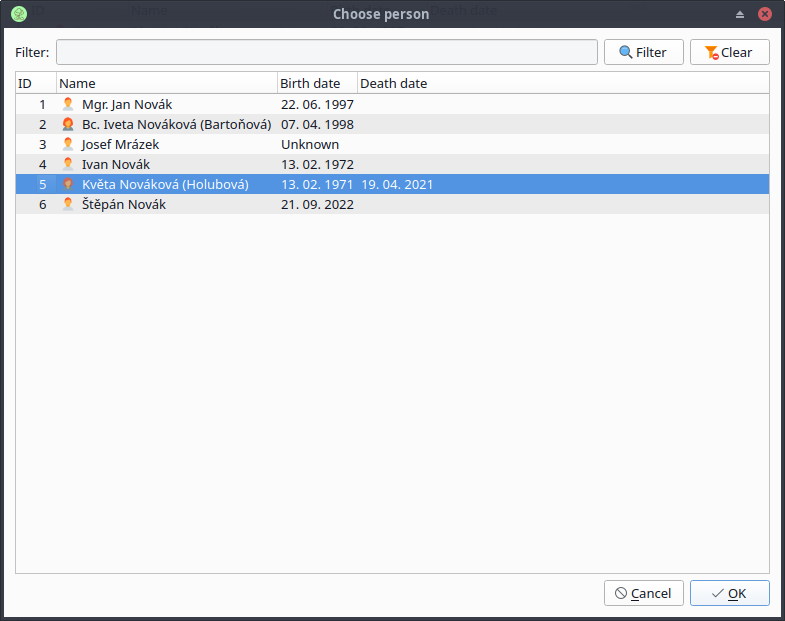Close the Choose person dialog window
Screen dimensions: 785x621
coord(765,14)
